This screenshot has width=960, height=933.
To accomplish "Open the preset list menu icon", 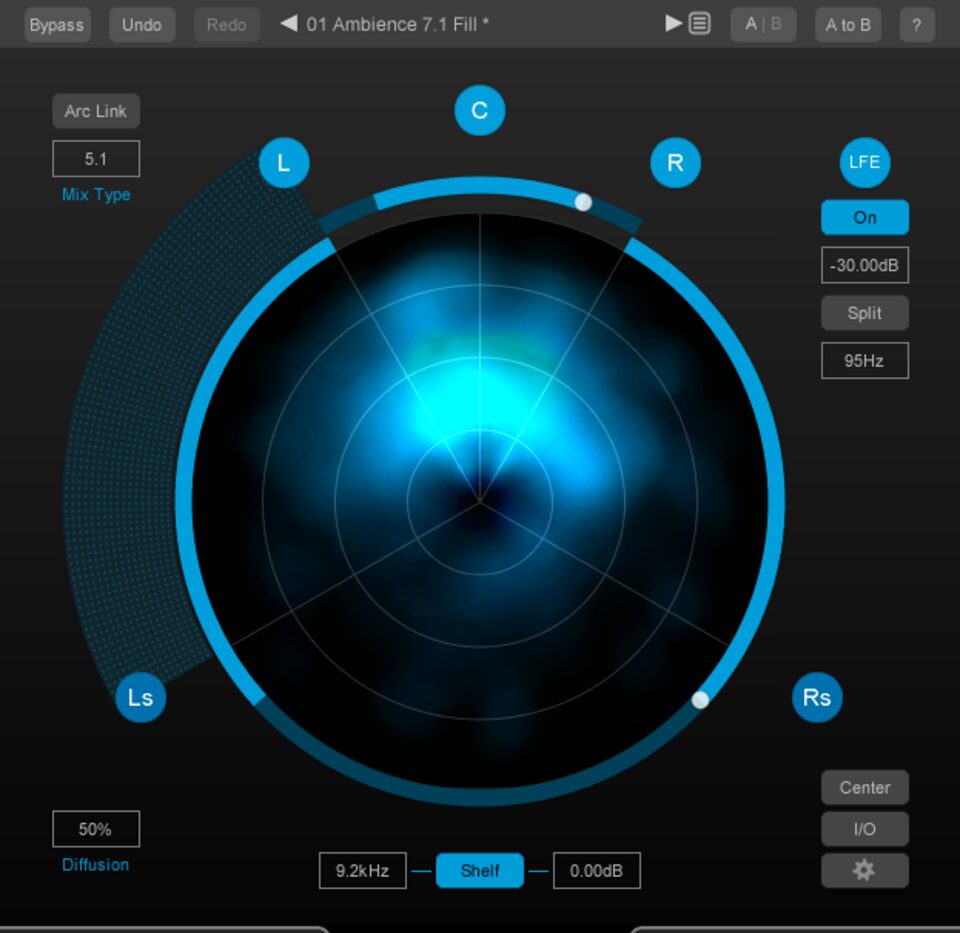I will pyautogui.click(x=700, y=24).
